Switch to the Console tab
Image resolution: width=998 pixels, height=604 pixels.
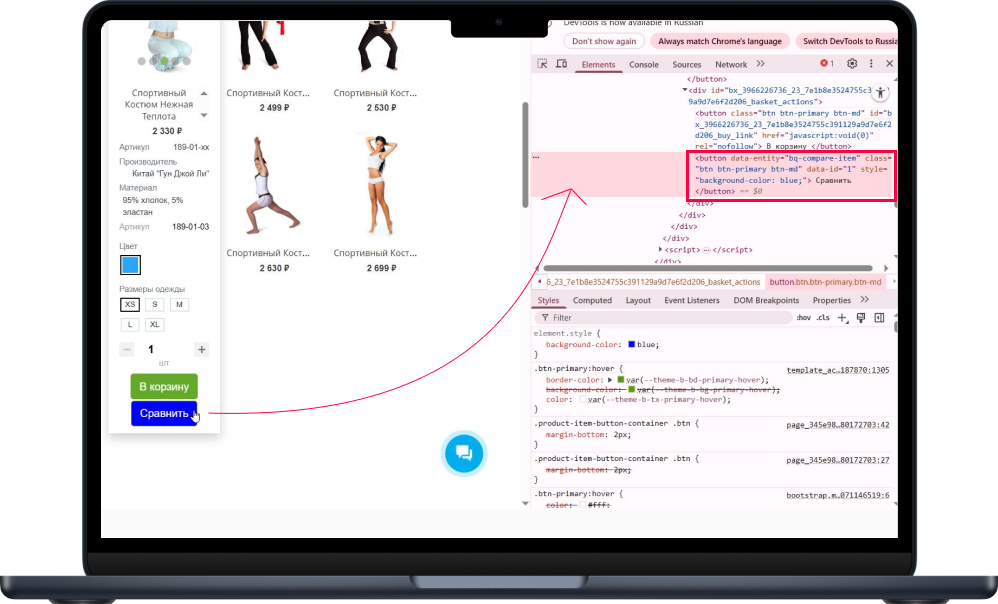pos(643,65)
